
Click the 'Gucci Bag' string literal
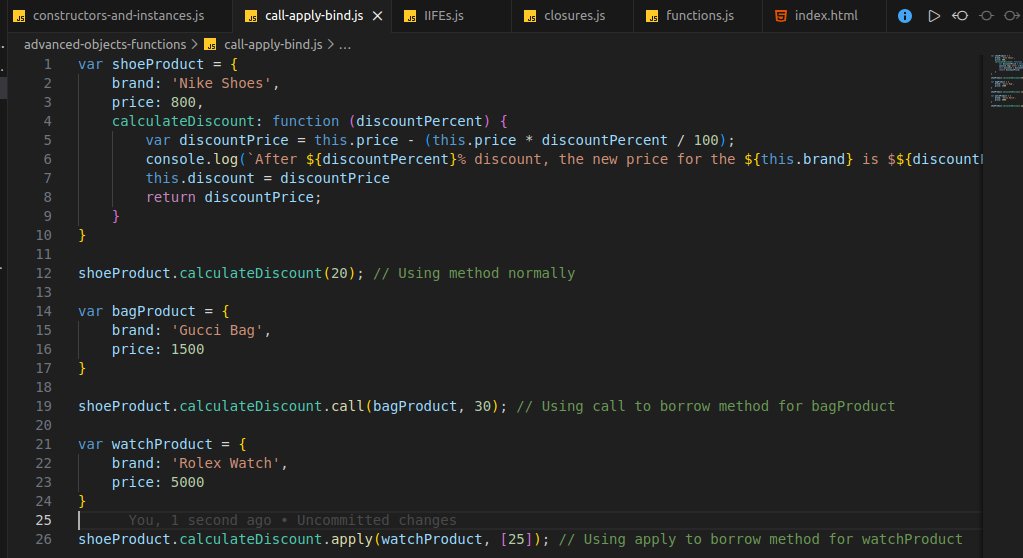(x=217, y=330)
